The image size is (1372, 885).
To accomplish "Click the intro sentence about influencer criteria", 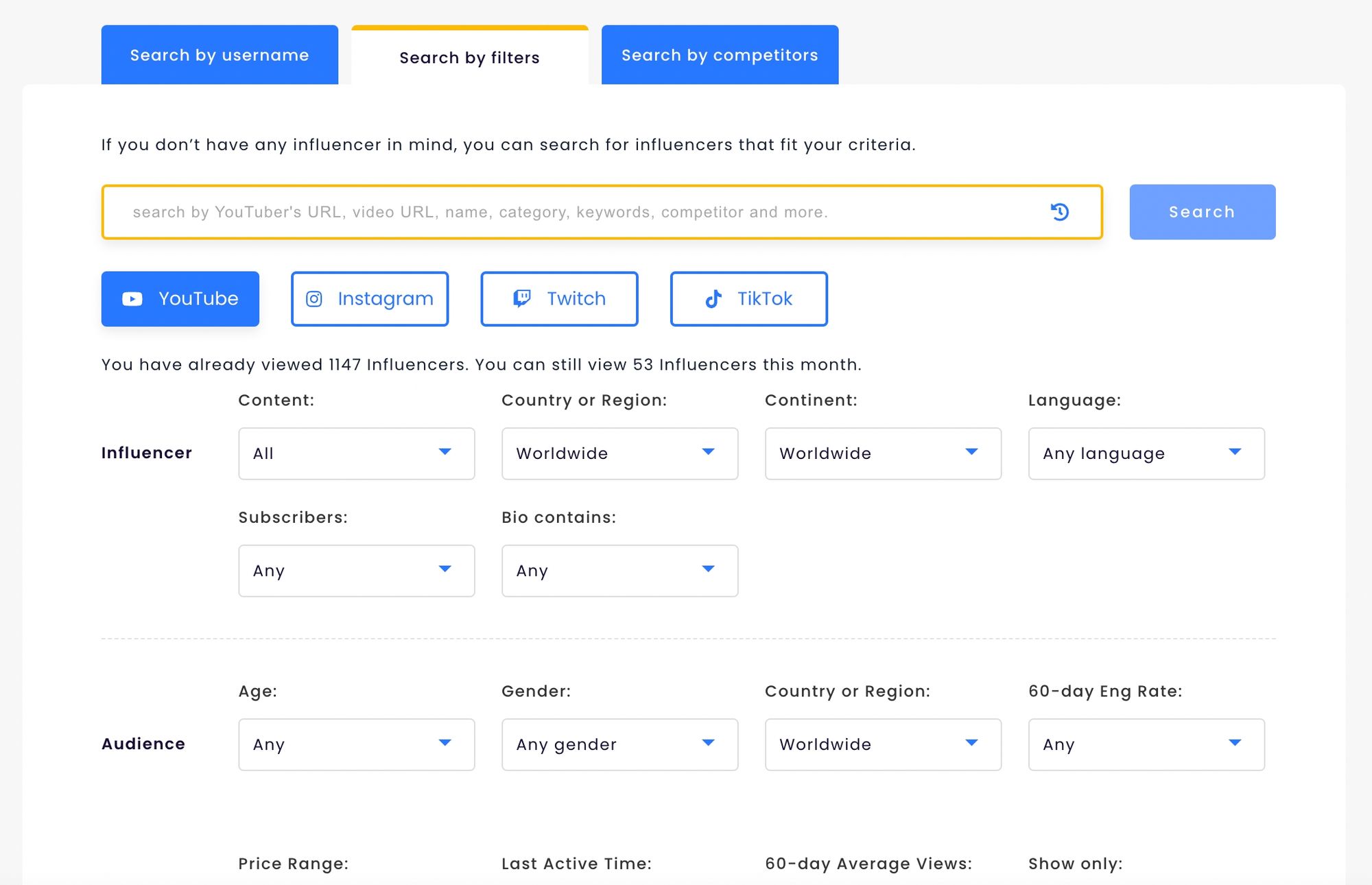I will (508, 145).
